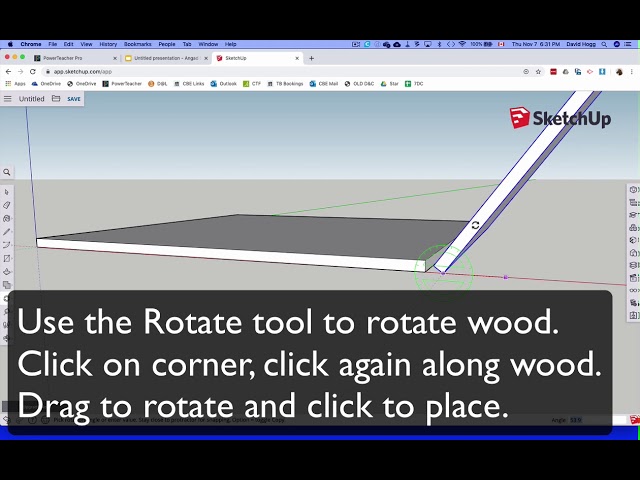The height and width of the screenshot is (480, 640).
Task: Open the CTF bookmark
Action: (x=252, y=84)
